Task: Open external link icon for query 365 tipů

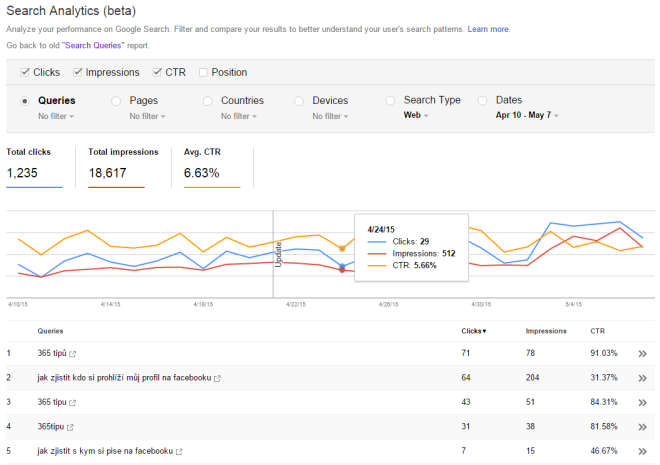Action: click(x=72, y=354)
